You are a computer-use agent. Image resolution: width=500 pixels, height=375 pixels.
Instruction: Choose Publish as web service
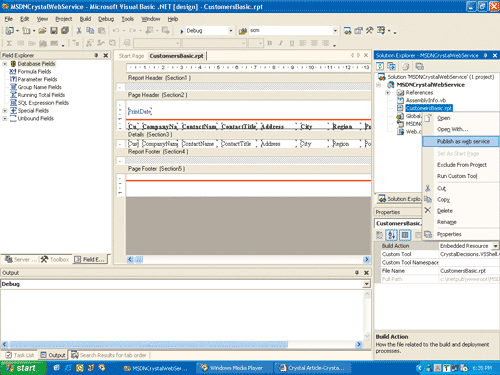click(x=461, y=142)
